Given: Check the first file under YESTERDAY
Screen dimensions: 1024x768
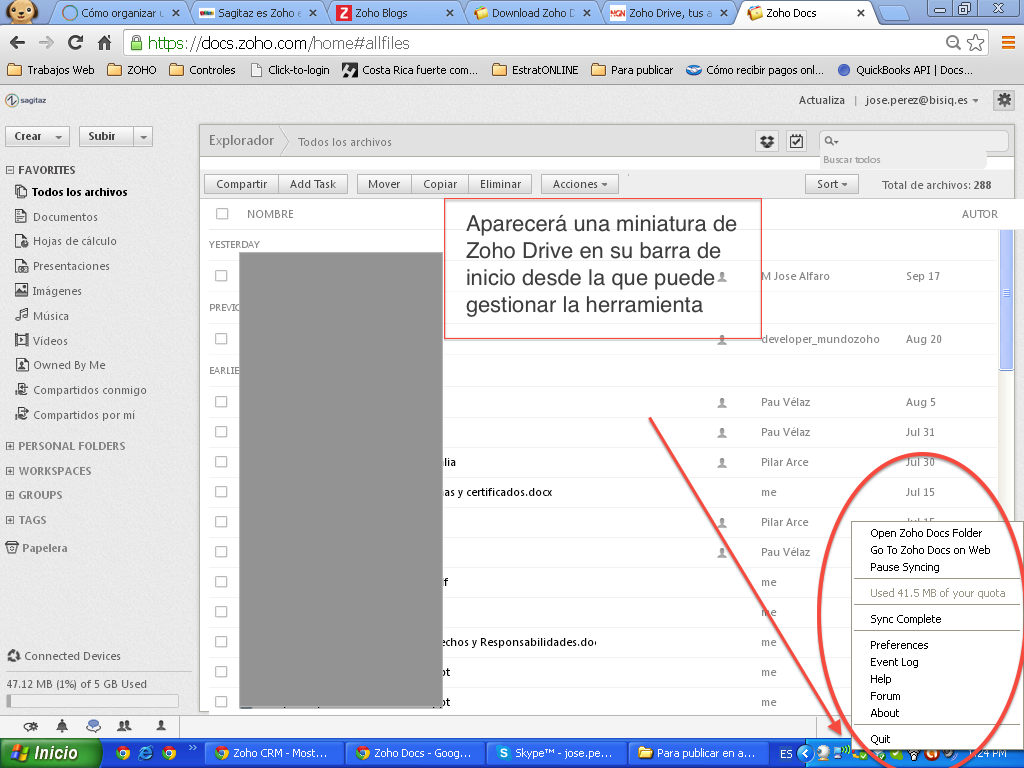Looking at the screenshot, I should pyautogui.click(x=221, y=276).
